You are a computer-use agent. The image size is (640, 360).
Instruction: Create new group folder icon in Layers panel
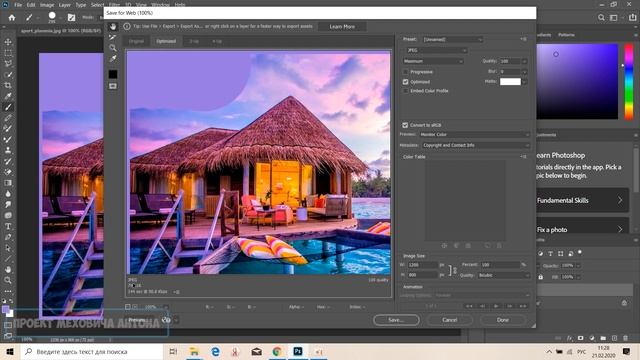point(603,338)
